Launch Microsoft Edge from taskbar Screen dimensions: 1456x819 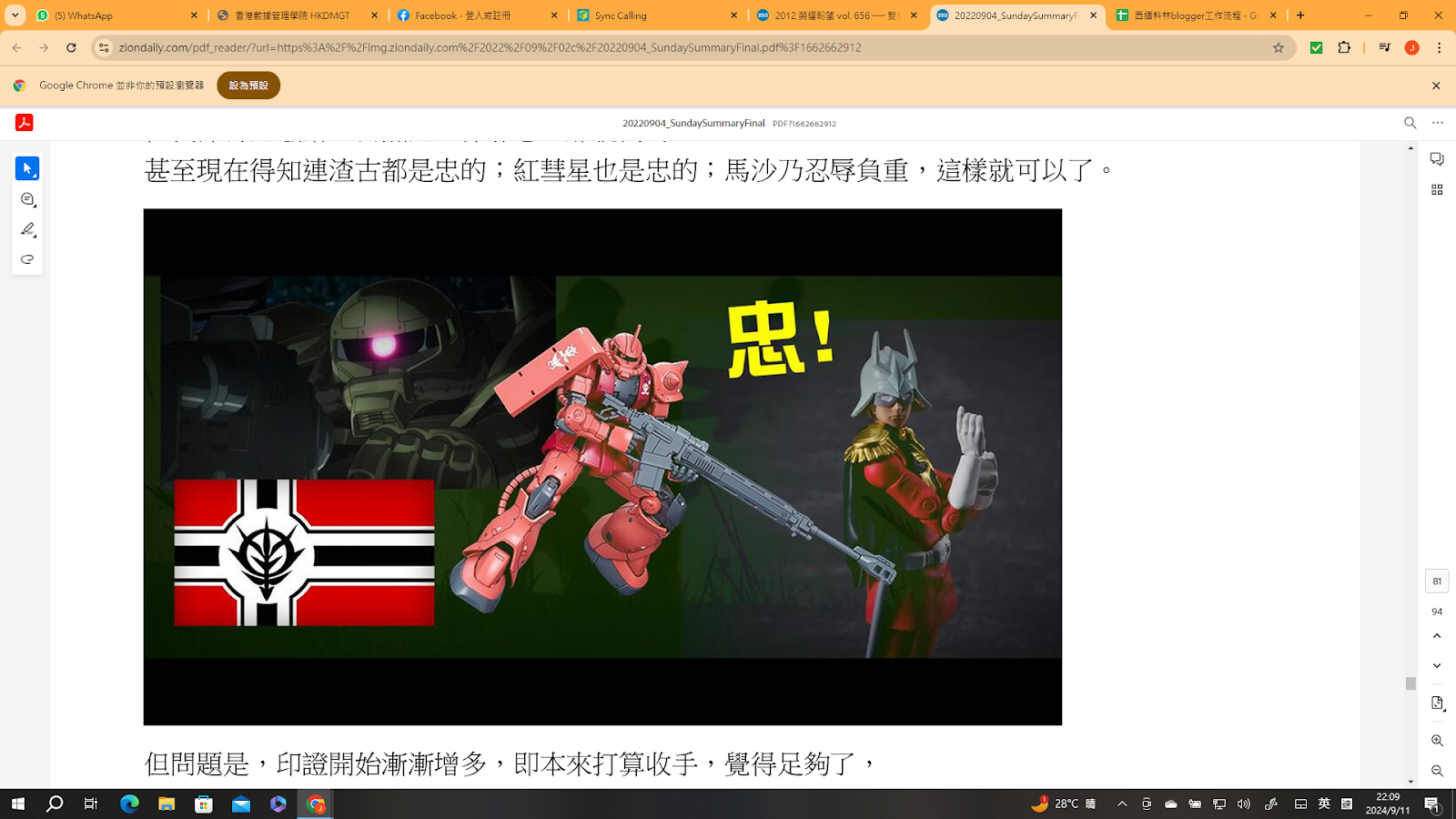coord(129,804)
